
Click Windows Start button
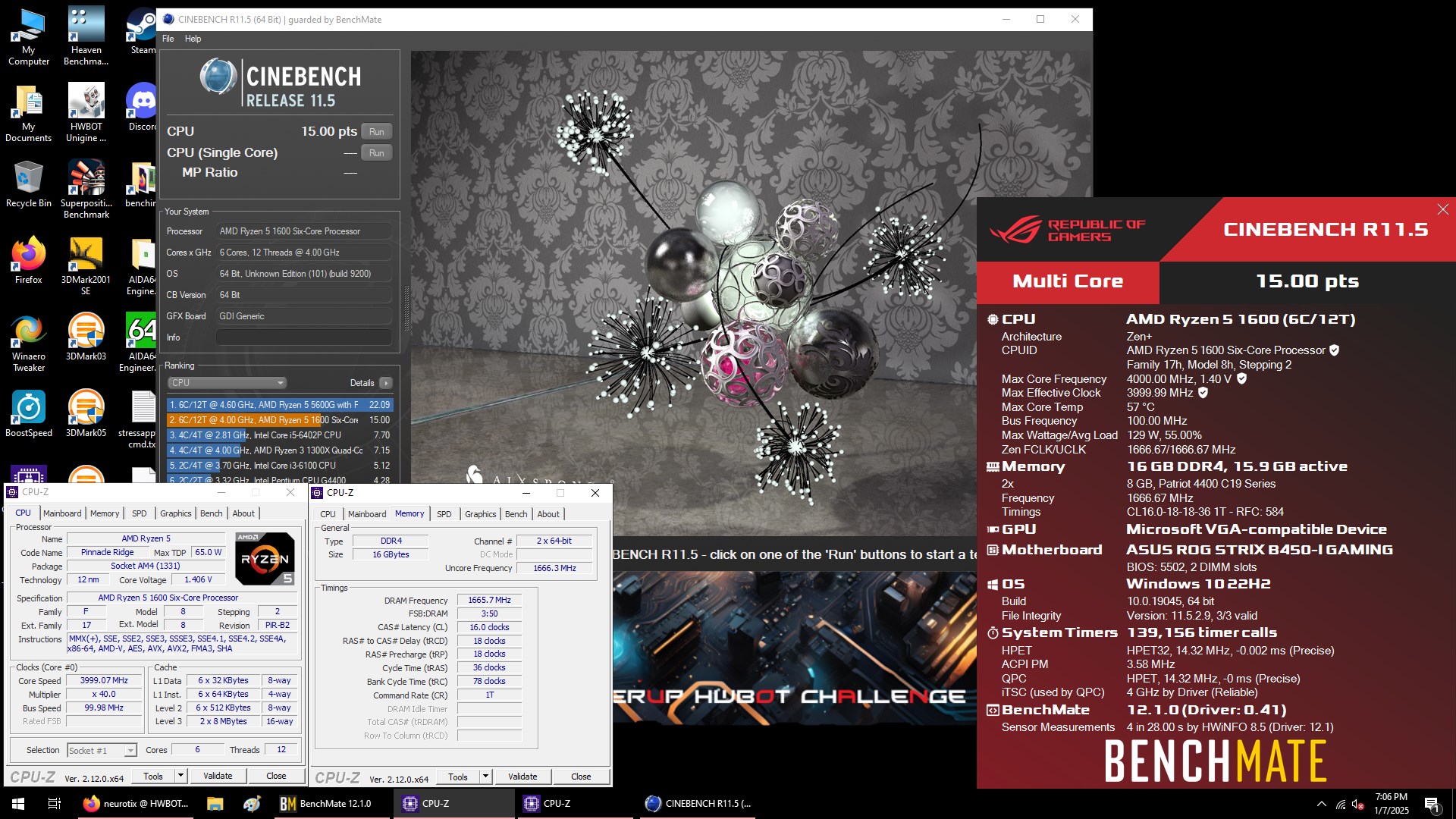point(18,804)
